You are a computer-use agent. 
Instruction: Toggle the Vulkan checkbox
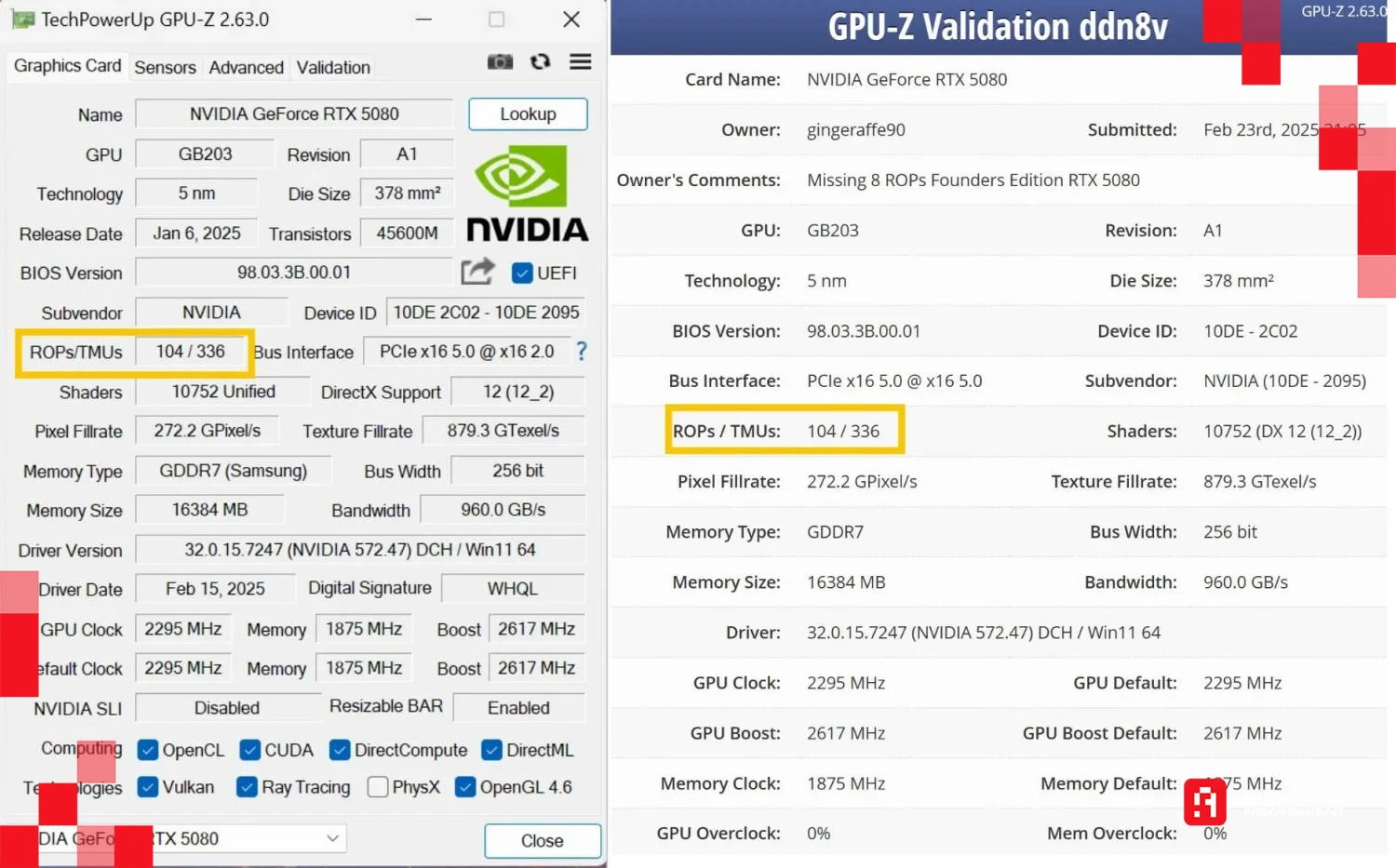click(147, 787)
